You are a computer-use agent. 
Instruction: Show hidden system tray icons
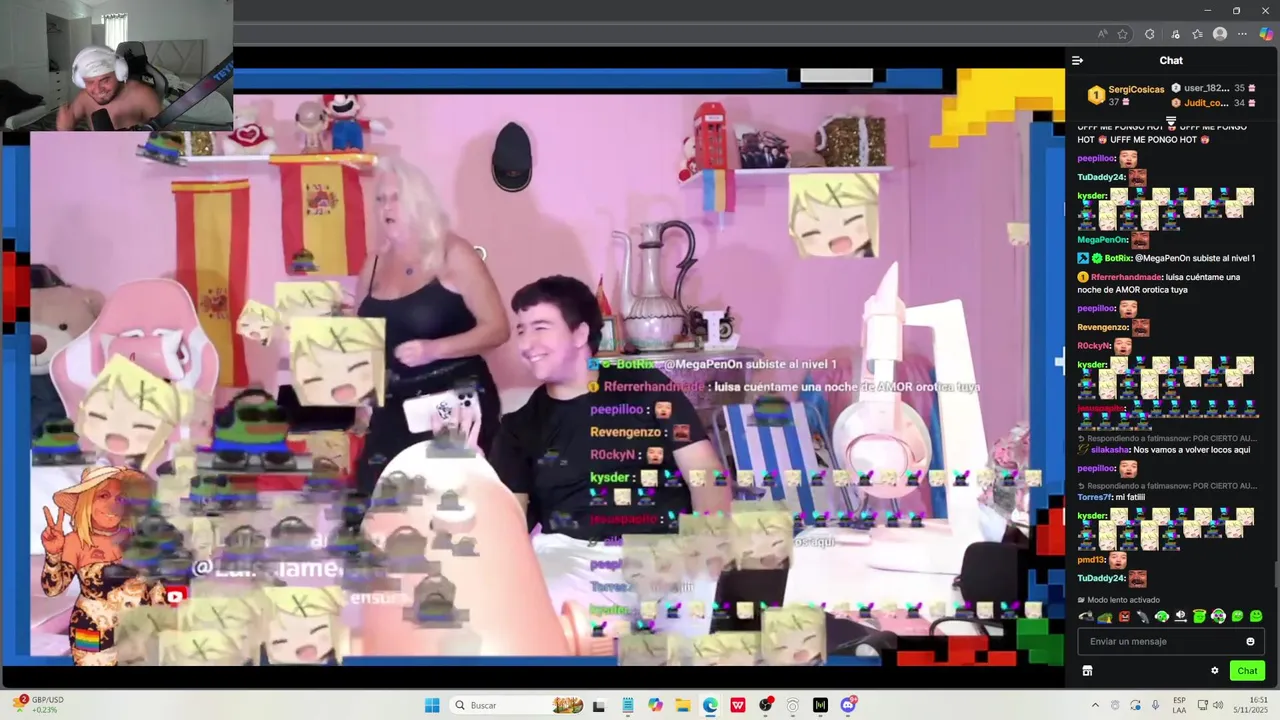pos(1095,705)
